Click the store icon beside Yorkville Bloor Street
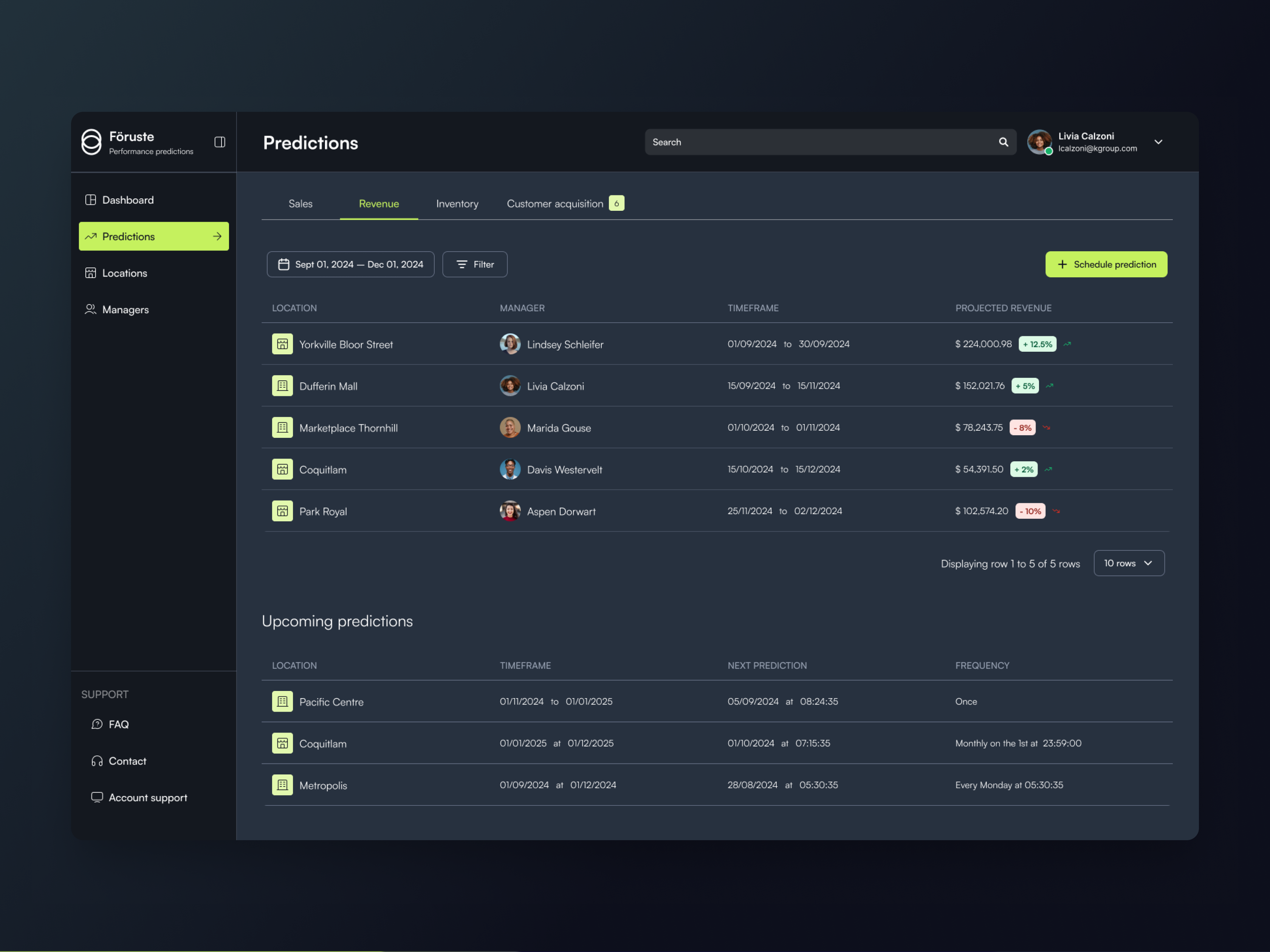This screenshot has height=952, width=1270. click(282, 344)
